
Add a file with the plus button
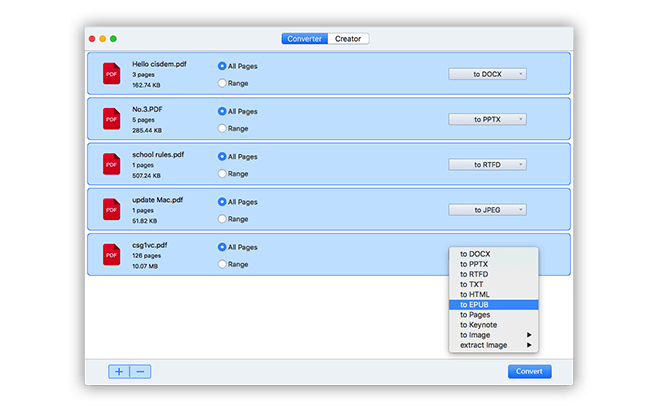(x=119, y=371)
